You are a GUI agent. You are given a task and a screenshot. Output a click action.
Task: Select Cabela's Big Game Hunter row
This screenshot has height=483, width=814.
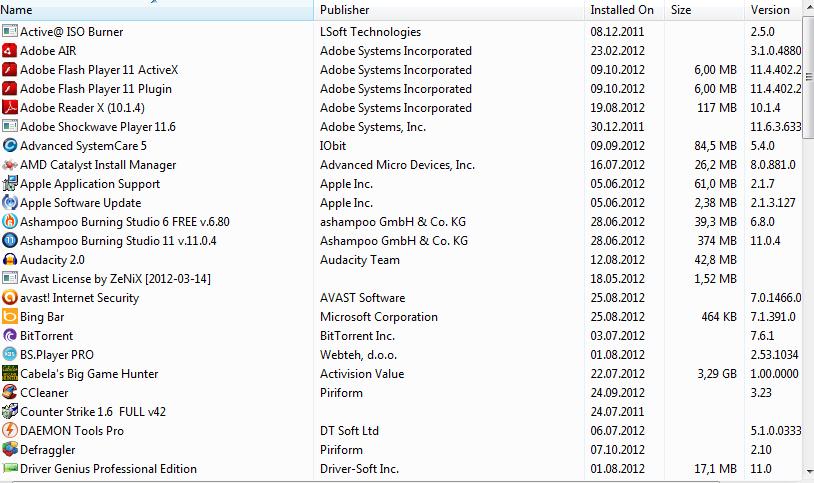point(89,374)
